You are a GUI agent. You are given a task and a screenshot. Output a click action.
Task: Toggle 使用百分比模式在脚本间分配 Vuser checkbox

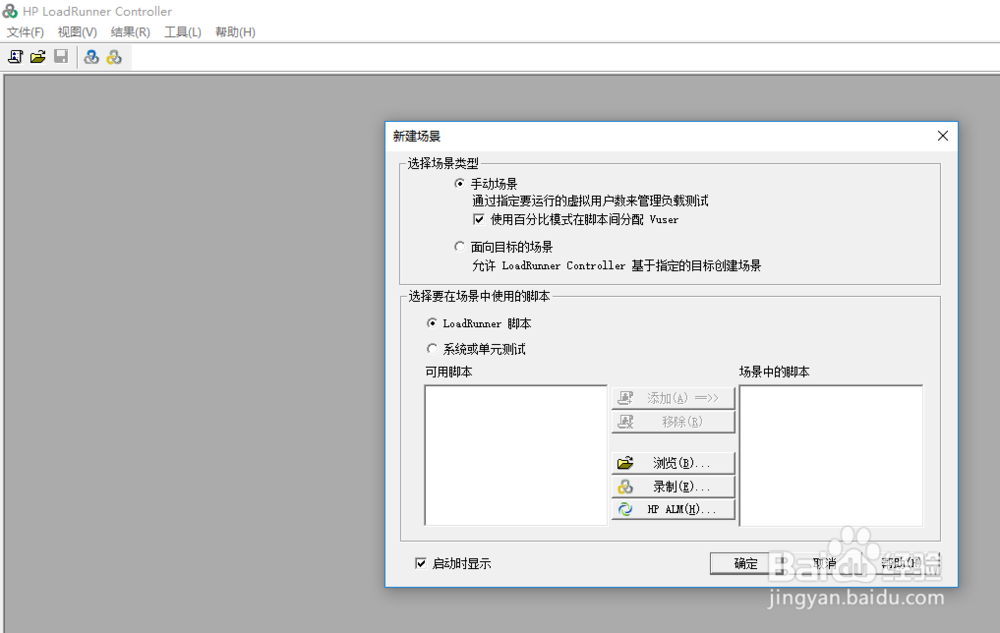(479, 219)
